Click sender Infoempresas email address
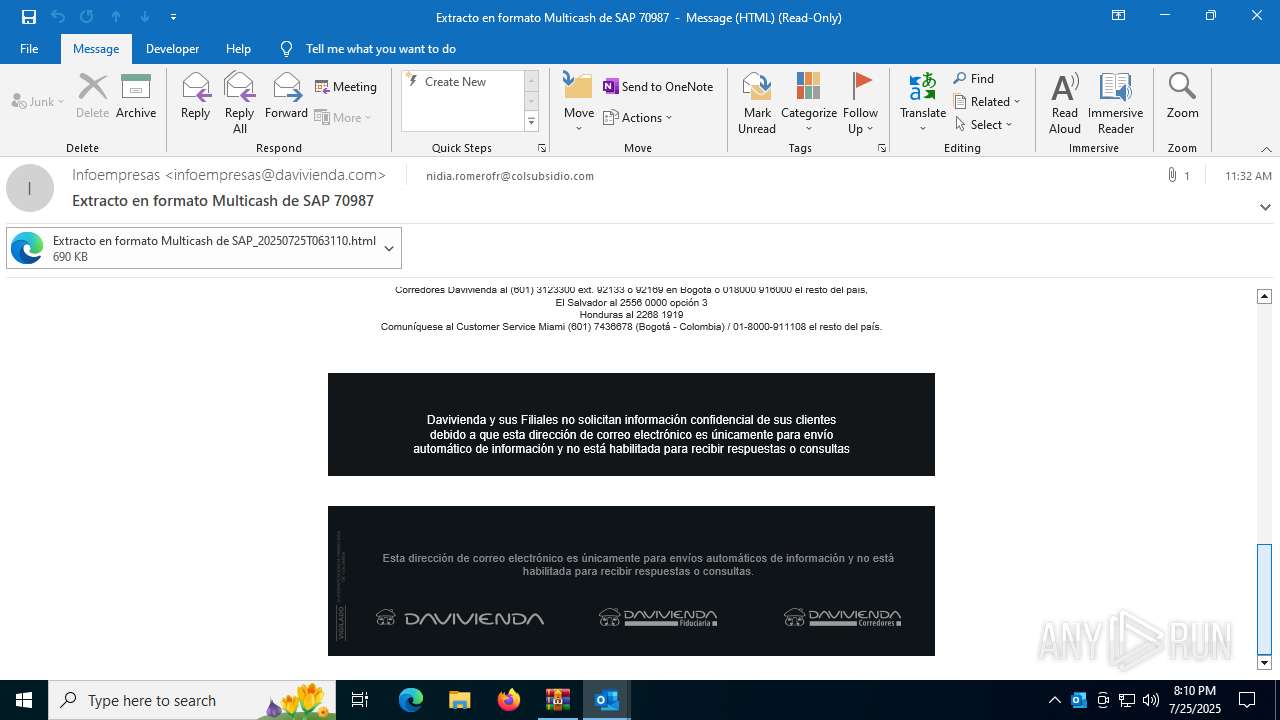The width and height of the screenshot is (1280, 720). (x=229, y=175)
